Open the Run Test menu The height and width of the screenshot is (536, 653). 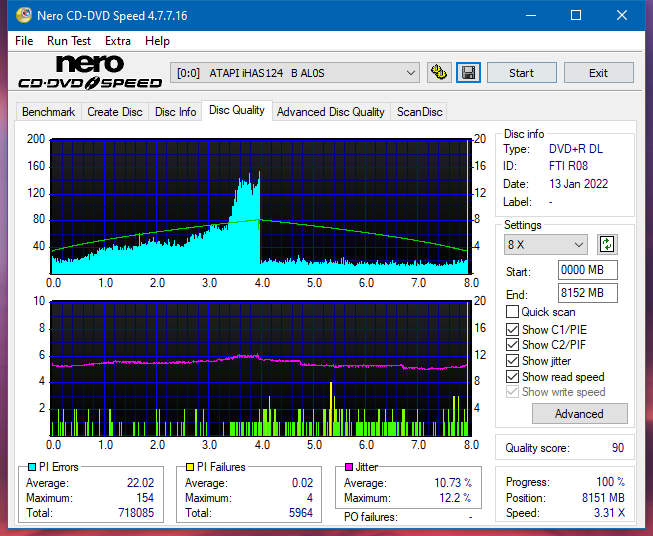click(69, 41)
